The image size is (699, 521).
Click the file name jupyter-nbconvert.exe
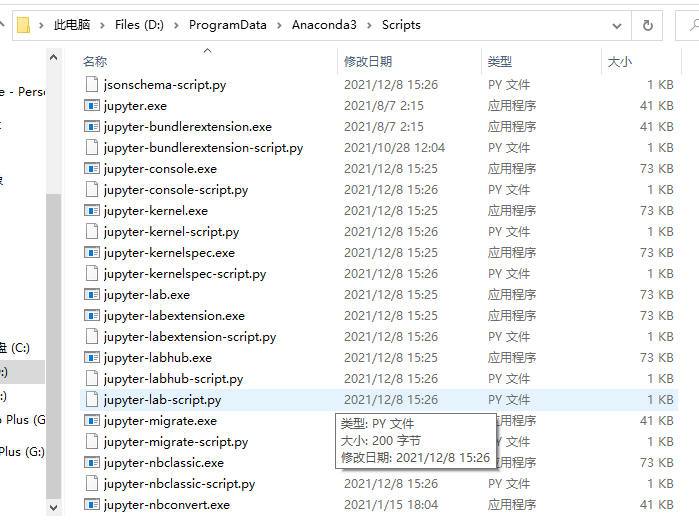click(167, 505)
